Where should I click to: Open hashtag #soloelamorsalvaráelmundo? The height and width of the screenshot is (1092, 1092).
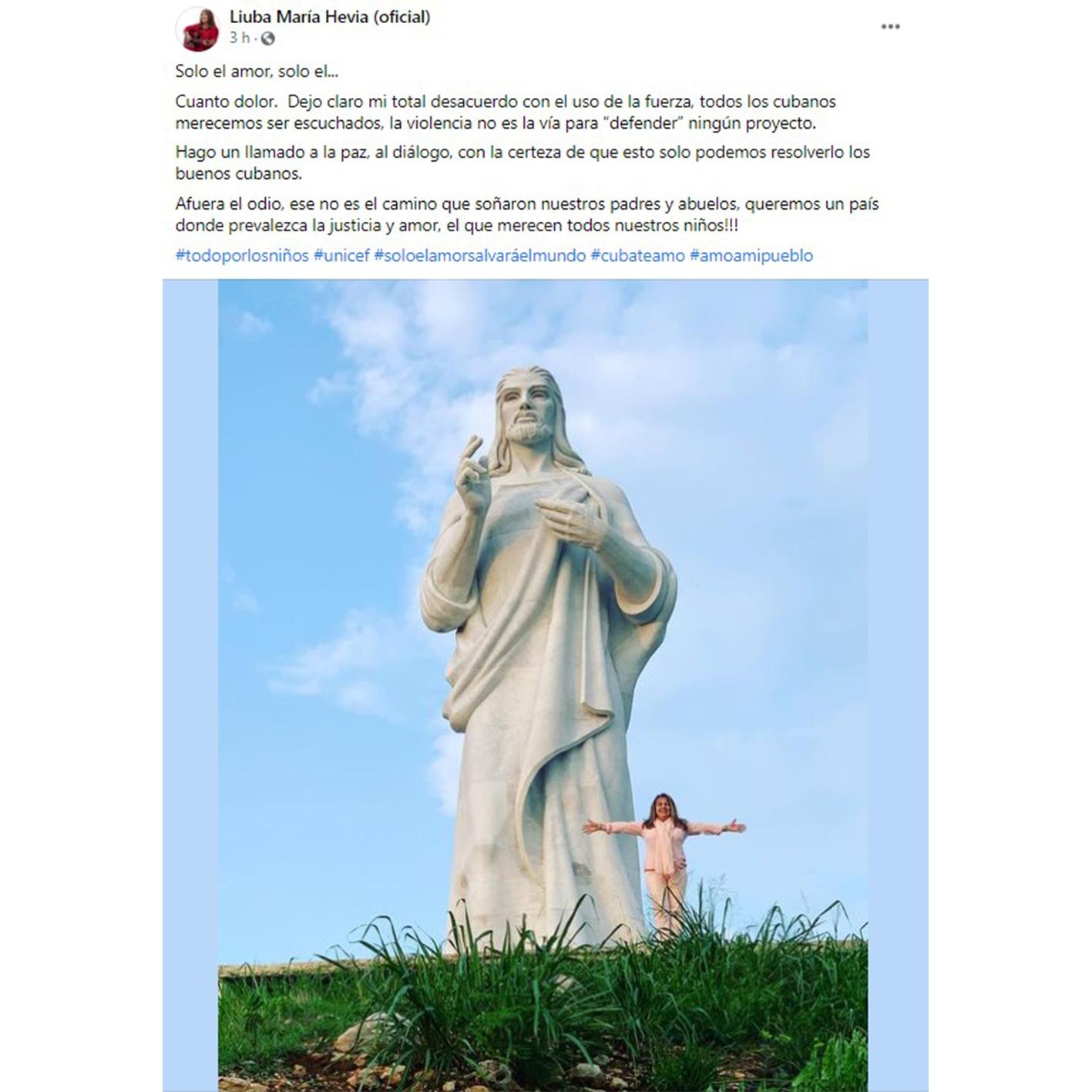pos(479,256)
